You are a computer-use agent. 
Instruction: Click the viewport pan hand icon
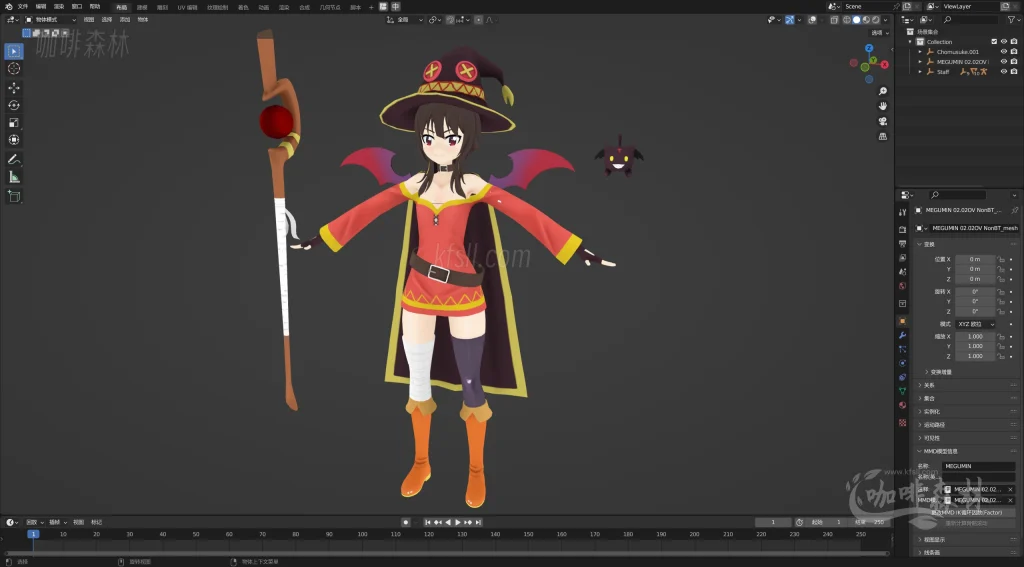(883, 106)
